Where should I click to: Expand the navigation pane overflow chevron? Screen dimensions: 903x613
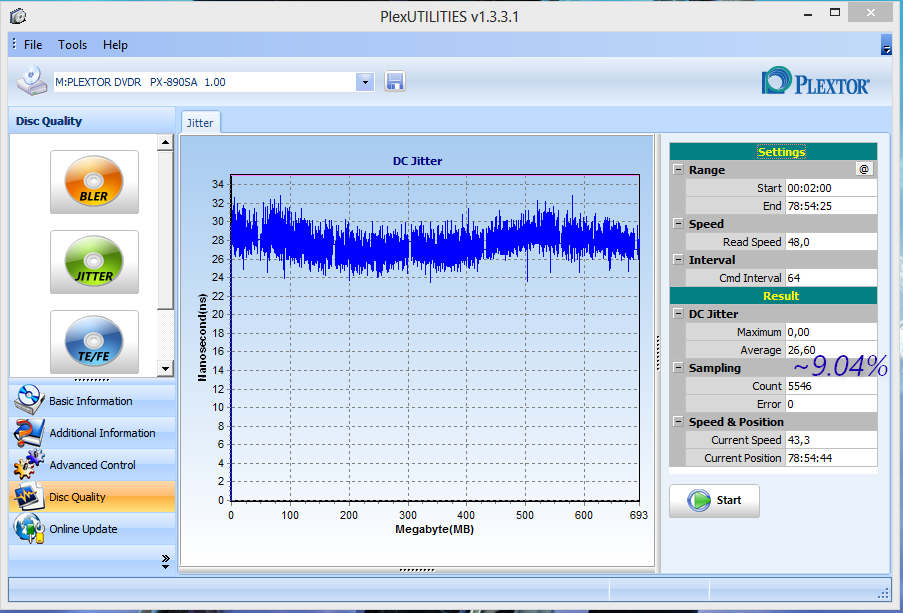(166, 561)
